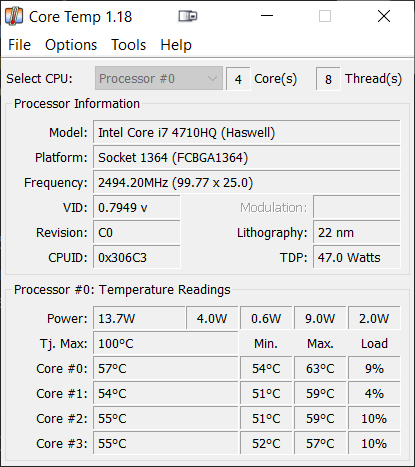415x467 pixels.
Task: Click the total Power value 13.7W
Action: point(139,318)
